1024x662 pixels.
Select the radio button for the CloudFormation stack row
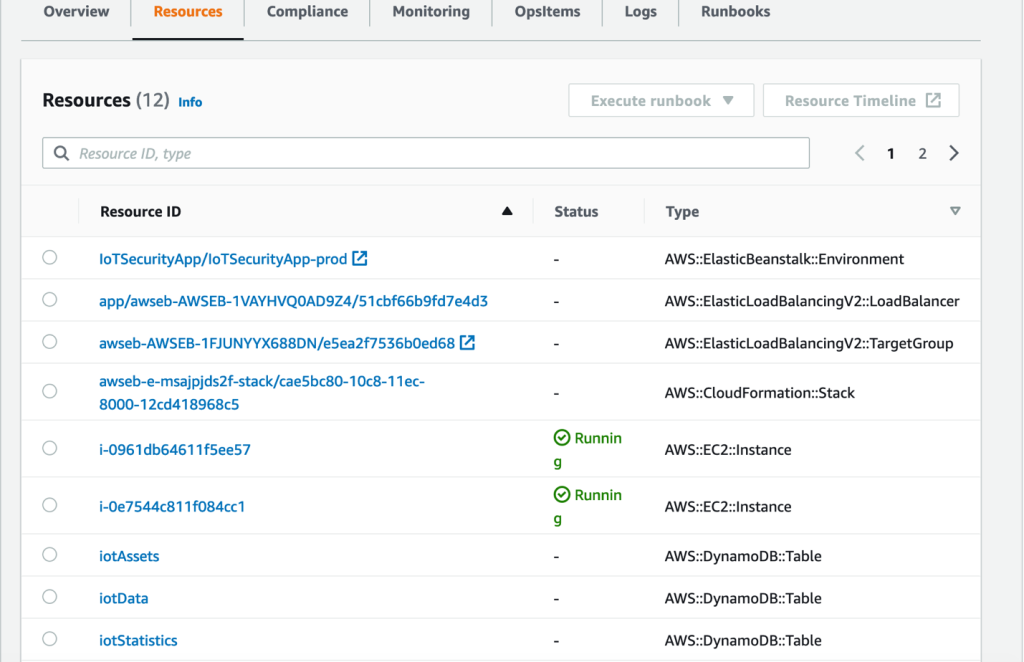click(x=50, y=391)
